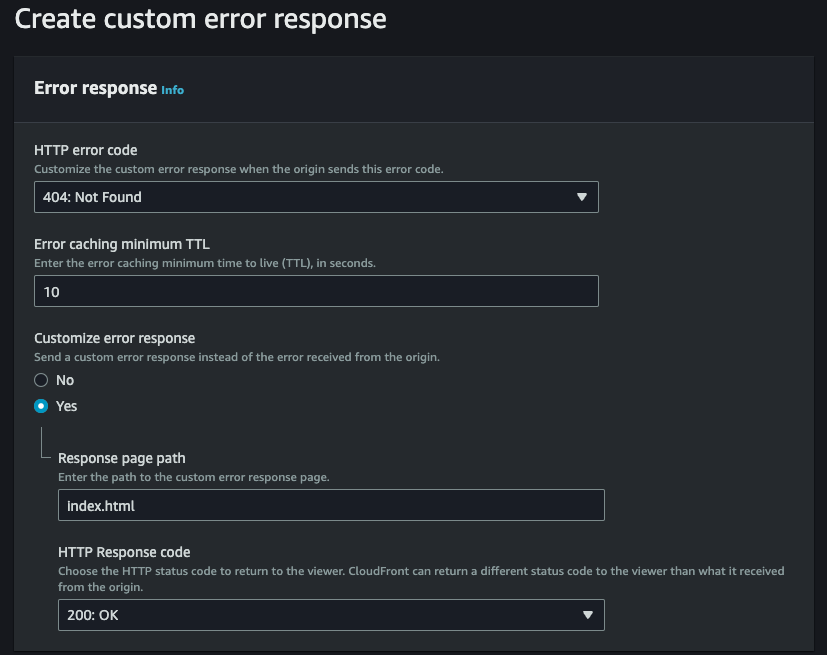Viewport: 827px width, 655px height.
Task: Expand the HTTP Response code dropdown
Action: tap(330, 614)
